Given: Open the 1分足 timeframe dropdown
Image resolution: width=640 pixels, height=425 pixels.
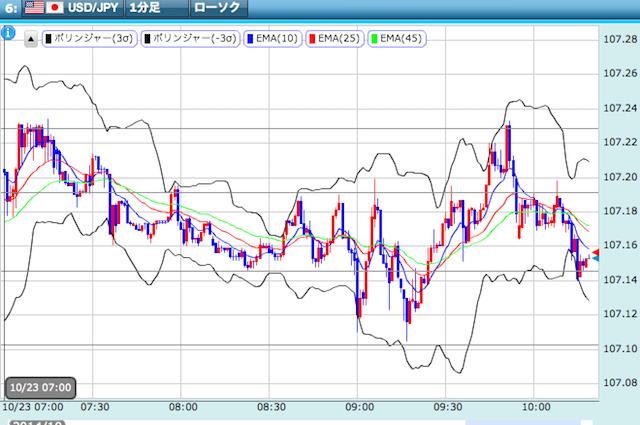Looking at the screenshot, I should coord(157,8).
